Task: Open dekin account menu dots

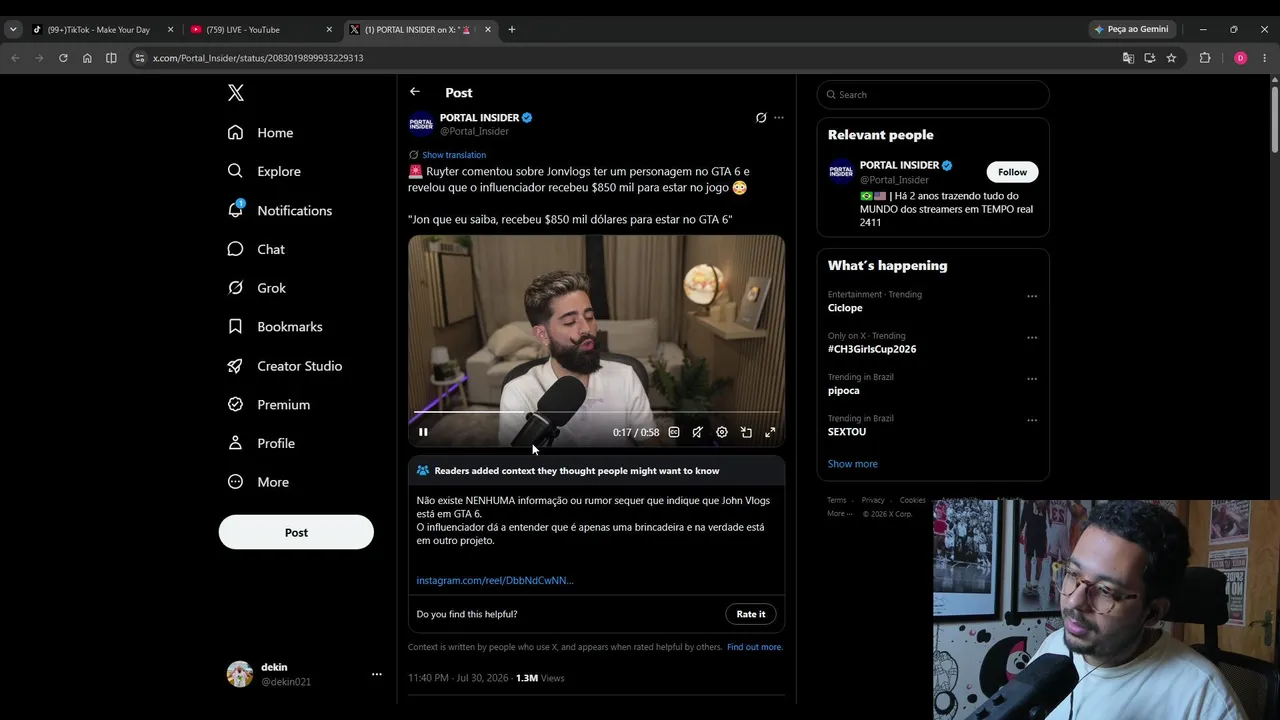Action: [x=377, y=674]
